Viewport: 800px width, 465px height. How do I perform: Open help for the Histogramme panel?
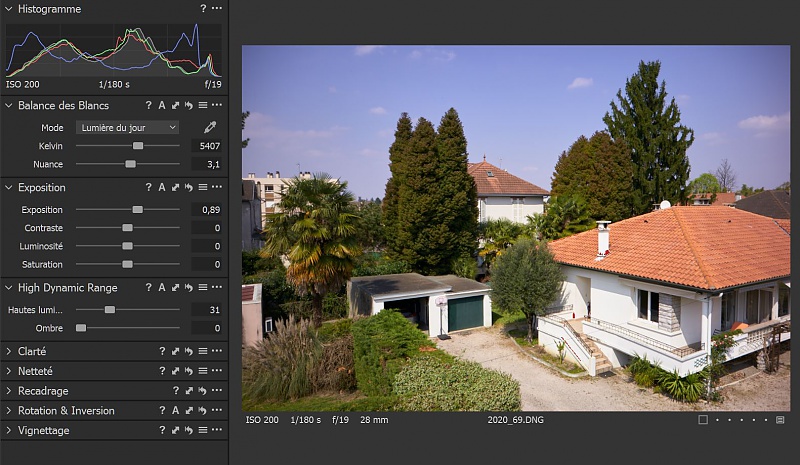pos(203,9)
